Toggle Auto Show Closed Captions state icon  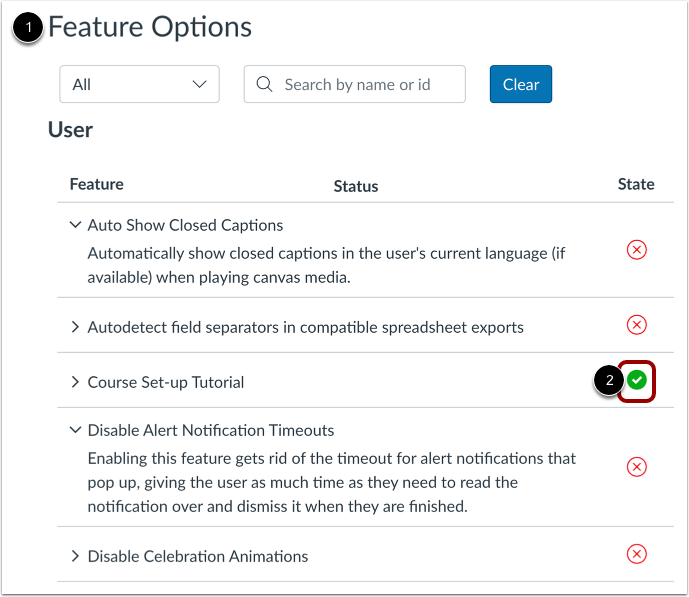pos(636,250)
